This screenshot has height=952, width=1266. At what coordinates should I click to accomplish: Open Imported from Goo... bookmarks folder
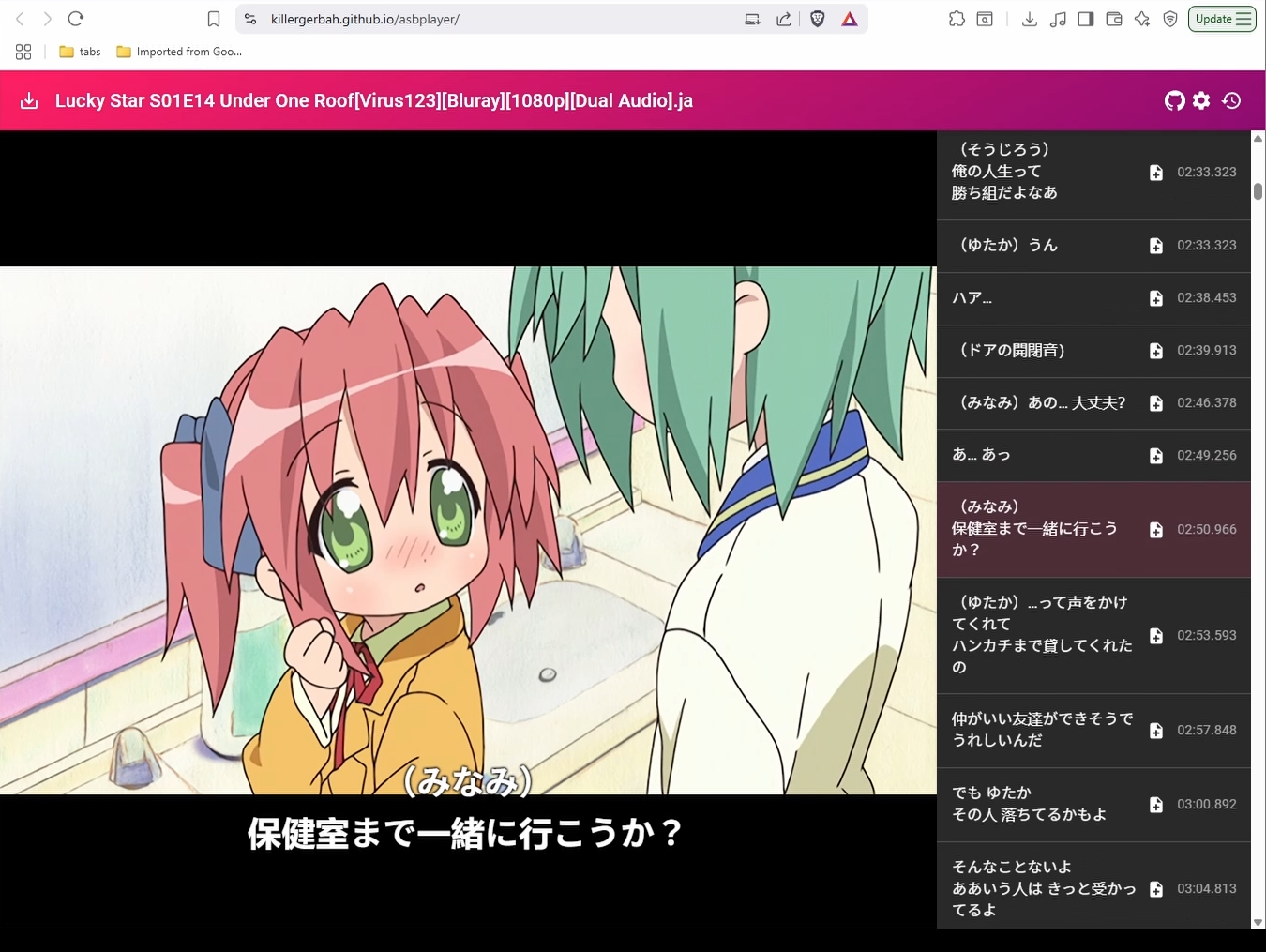pos(179,52)
